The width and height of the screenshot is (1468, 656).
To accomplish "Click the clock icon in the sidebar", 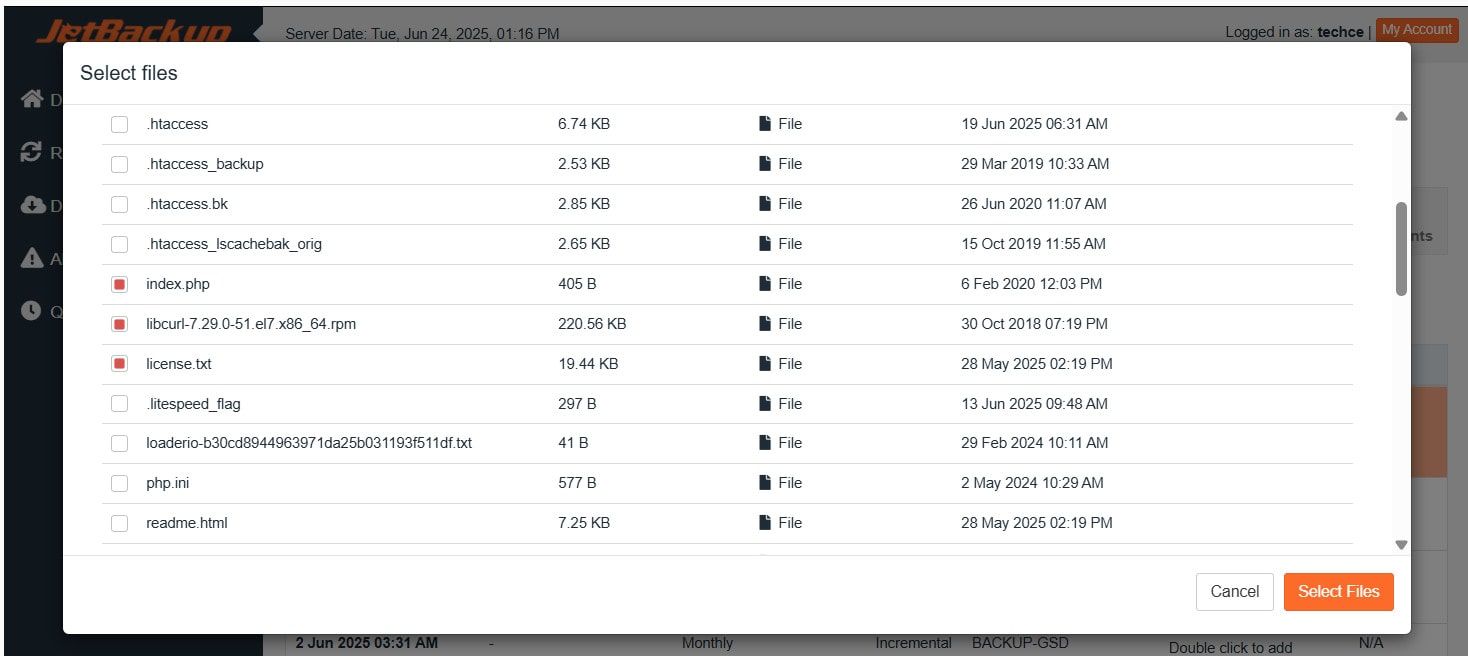I will (32, 310).
